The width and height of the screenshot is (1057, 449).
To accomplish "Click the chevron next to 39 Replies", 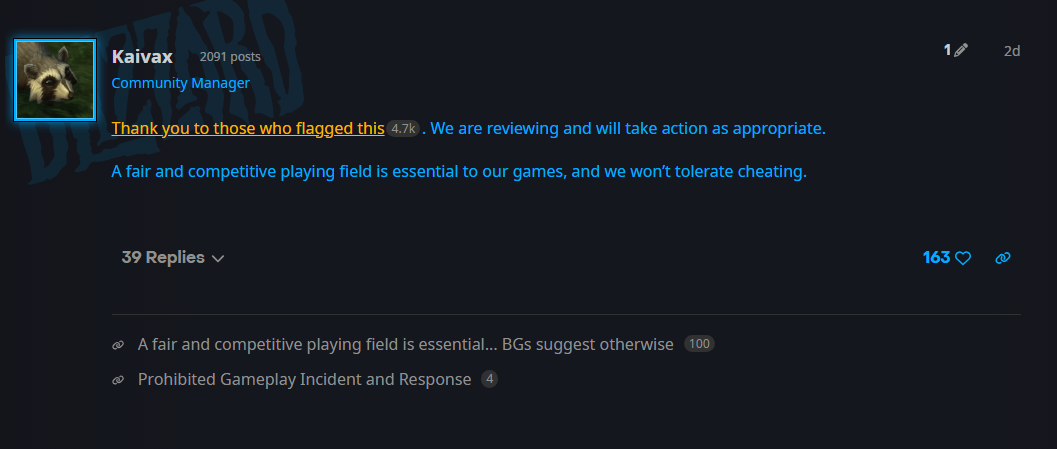I will pyautogui.click(x=218, y=258).
